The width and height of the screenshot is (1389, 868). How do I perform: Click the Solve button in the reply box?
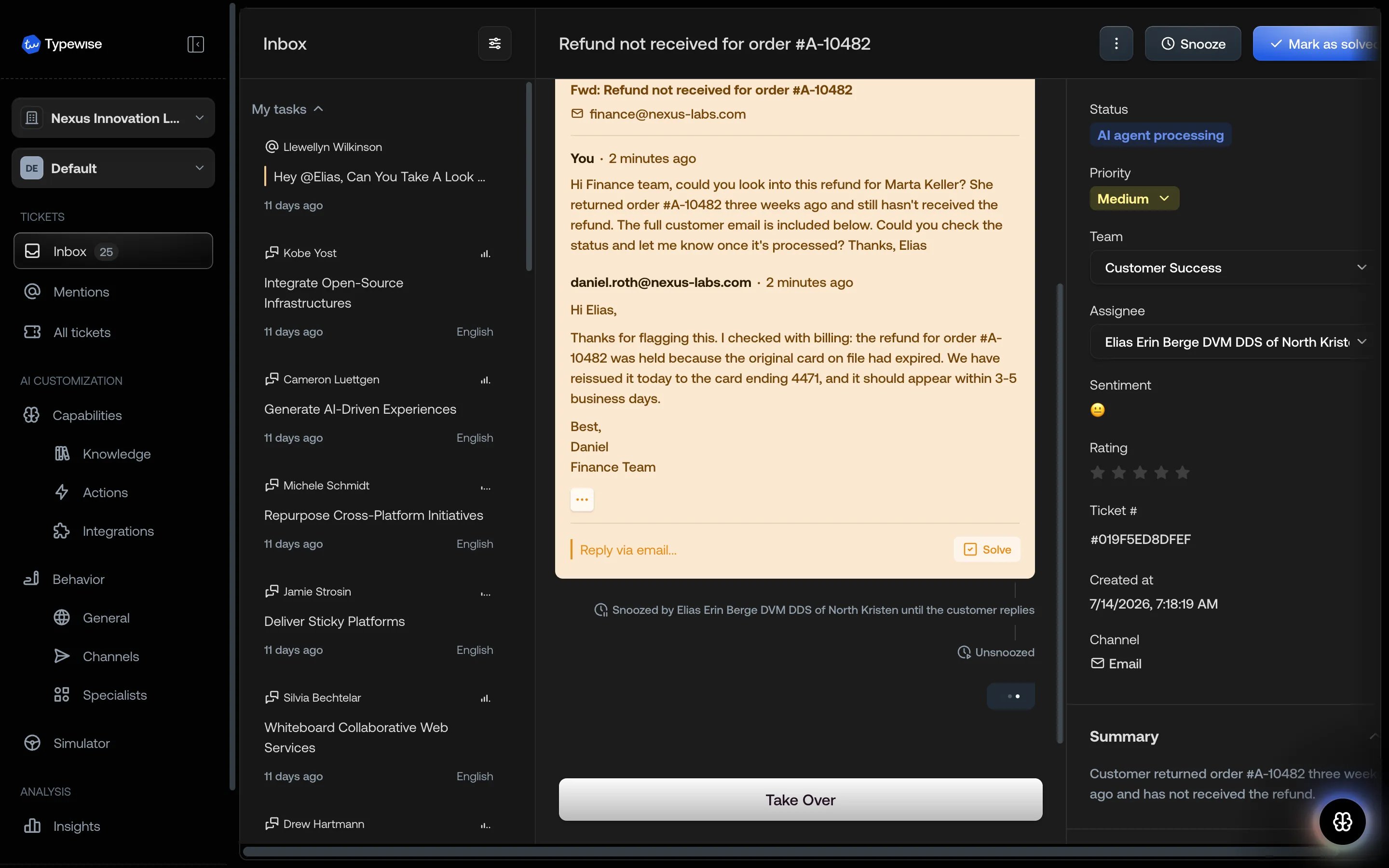click(987, 549)
